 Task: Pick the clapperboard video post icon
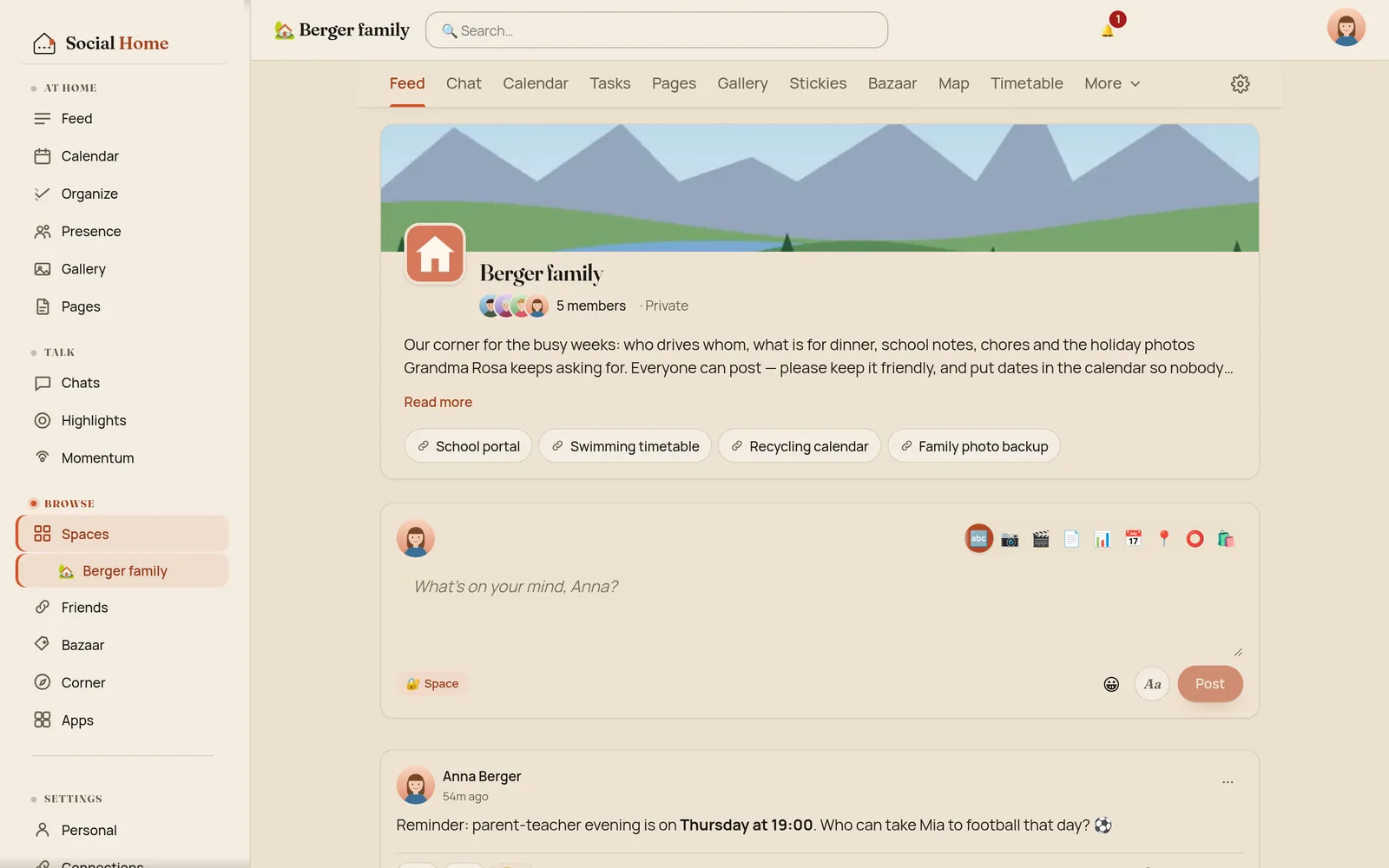(1041, 539)
